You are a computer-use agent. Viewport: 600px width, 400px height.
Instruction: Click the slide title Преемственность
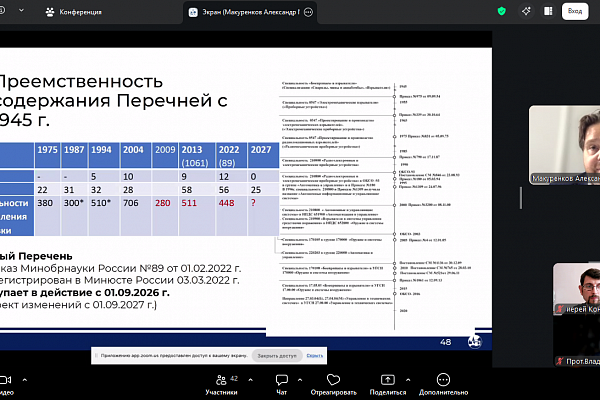pos(80,82)
